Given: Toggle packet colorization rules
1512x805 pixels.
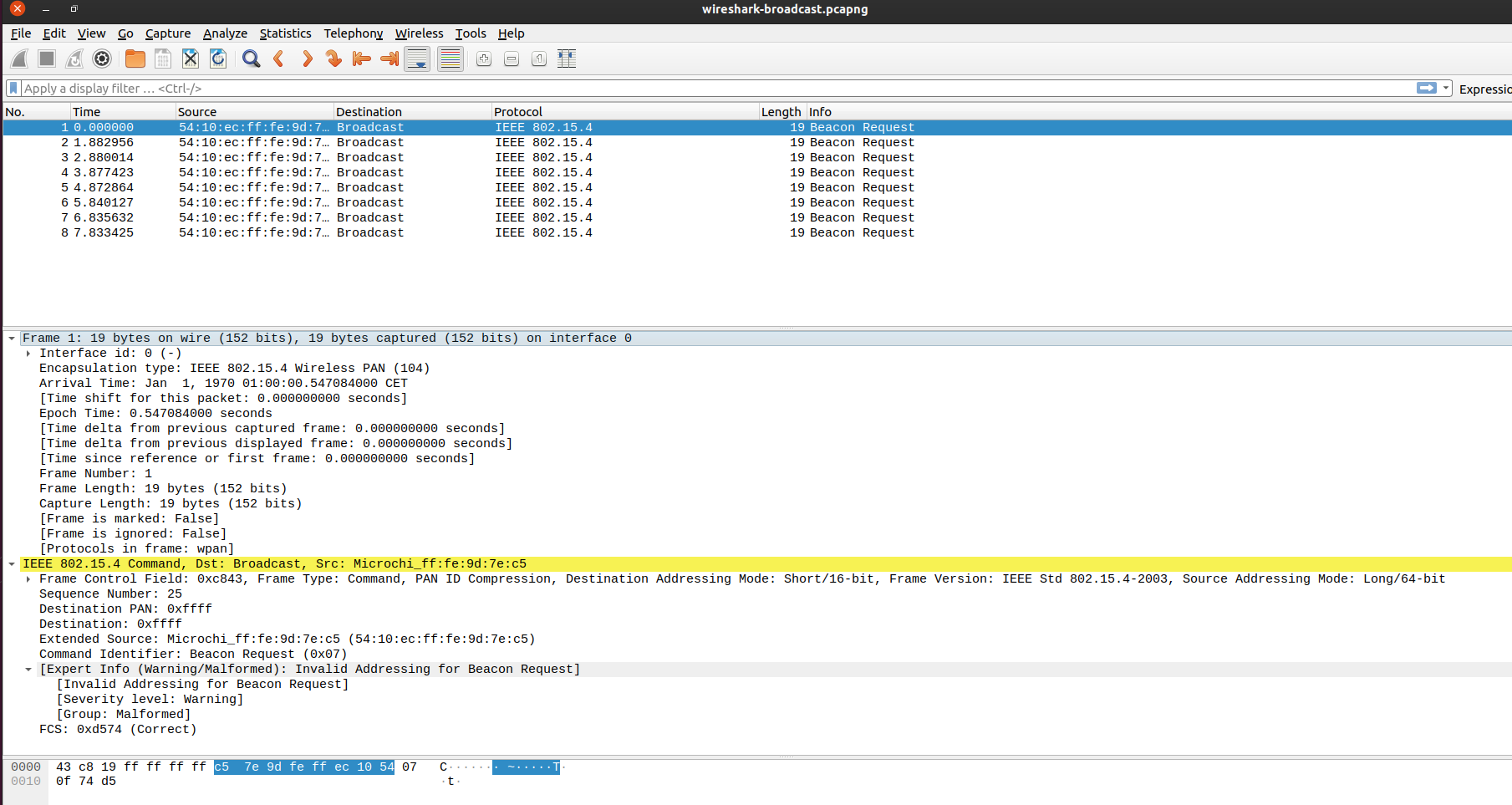Looking at the screenshot, I should 451,59.
